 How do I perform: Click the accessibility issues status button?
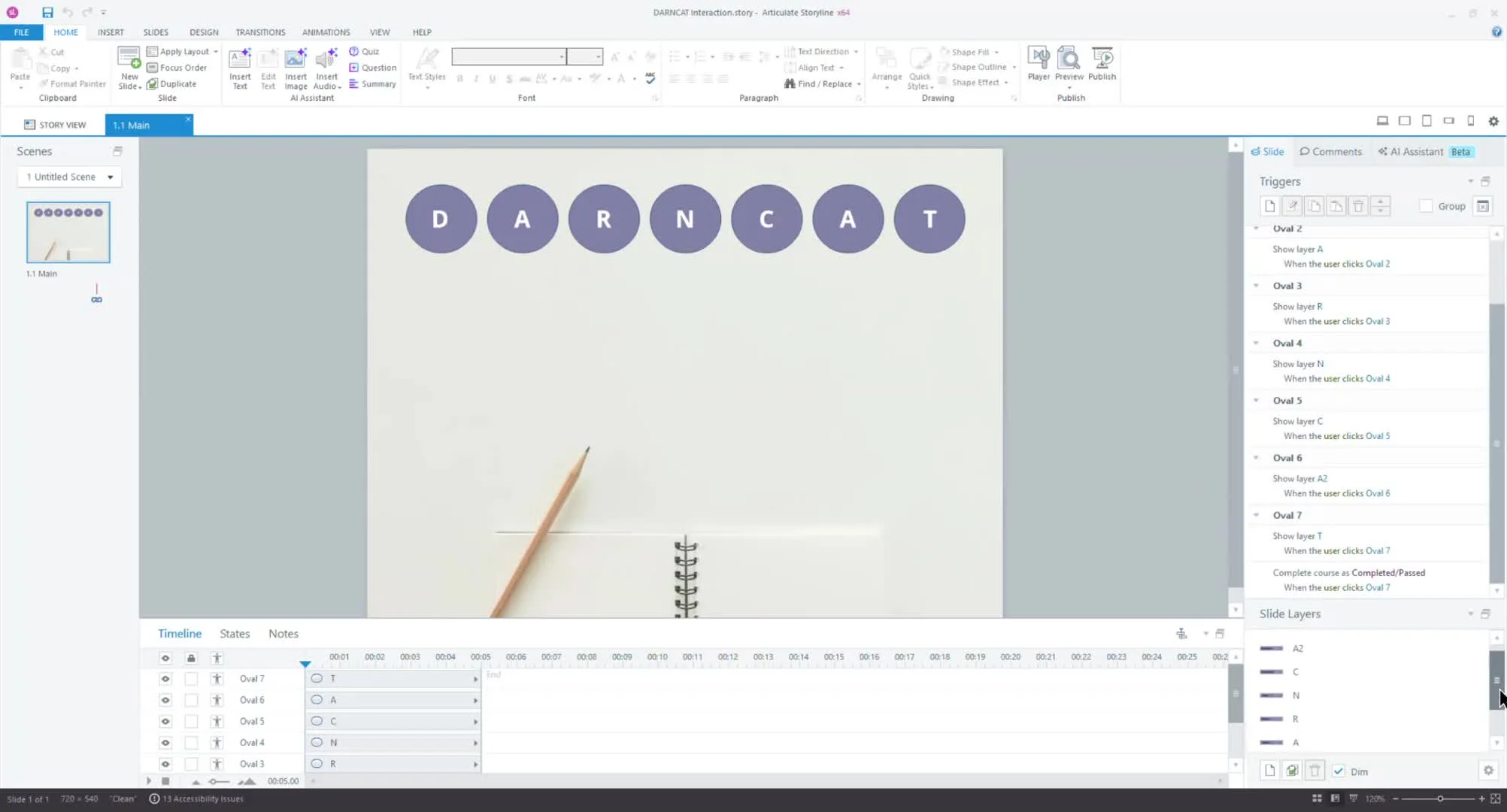[196, 798]
